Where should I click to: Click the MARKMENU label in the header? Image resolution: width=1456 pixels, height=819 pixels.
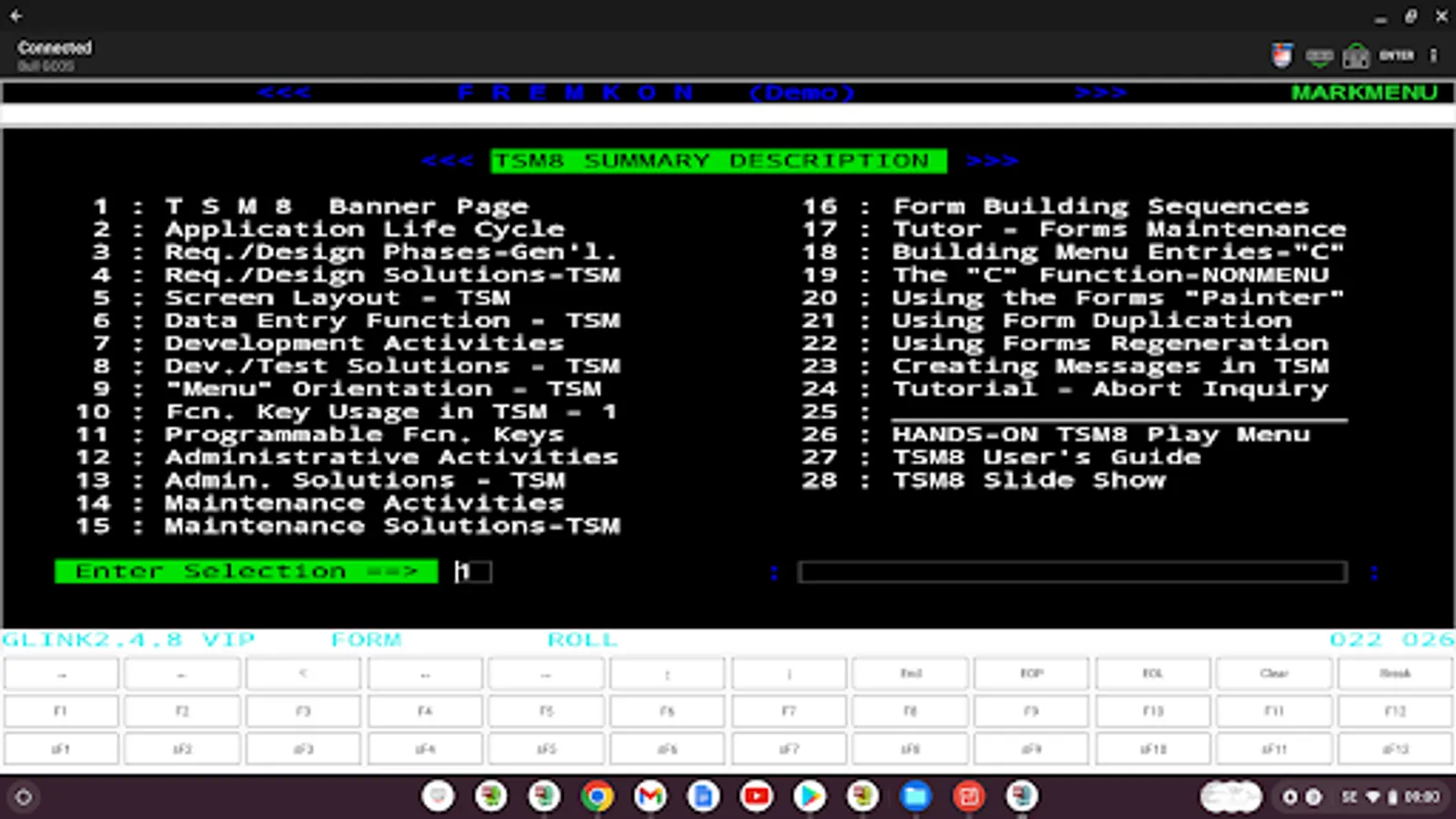(x=1364, y=93)
